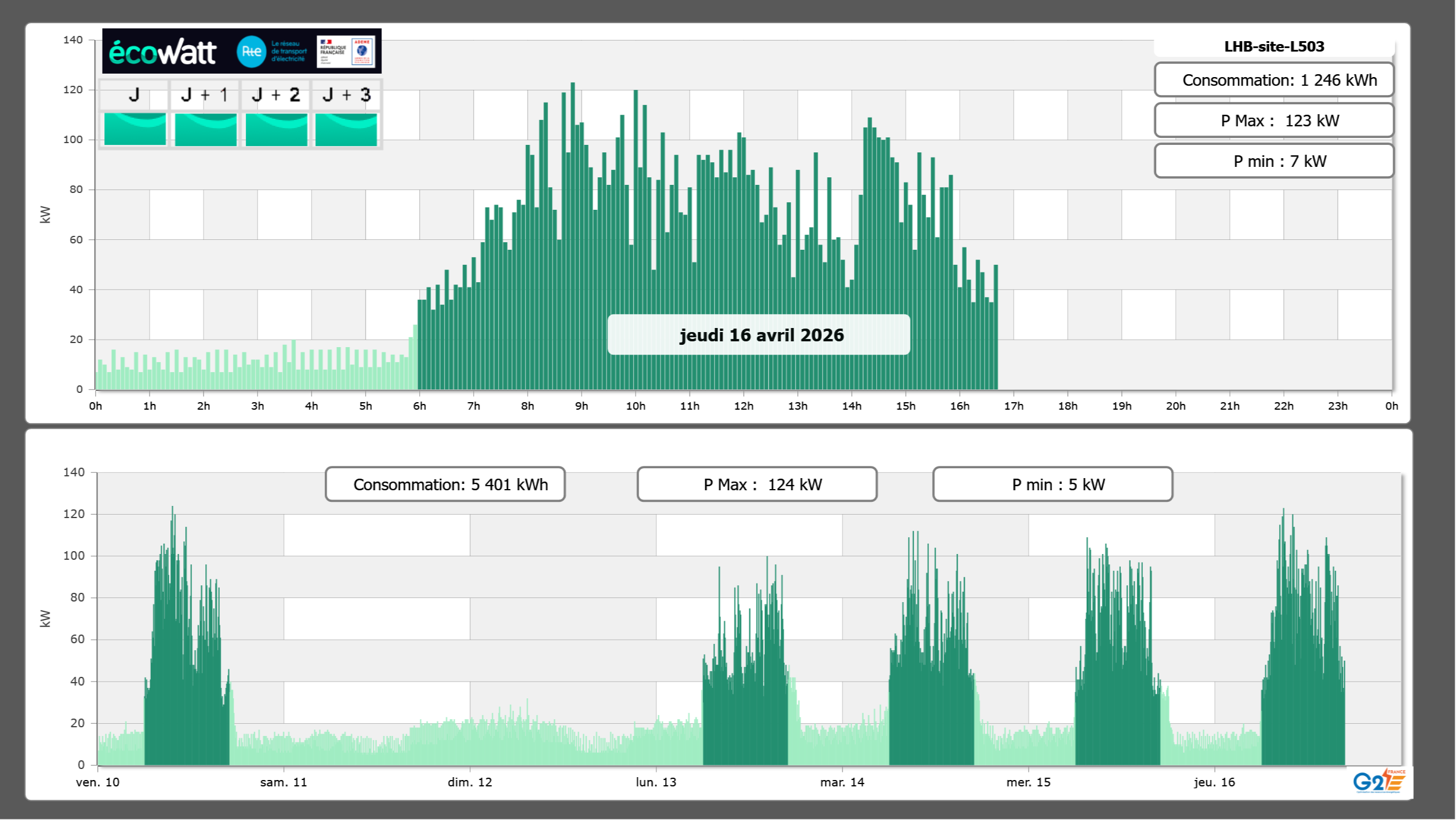The width and height of the screenshot is (1456, 820).
Task: Click the daily Consommation 1 246 kWh box
Action: coord(1274,80)
